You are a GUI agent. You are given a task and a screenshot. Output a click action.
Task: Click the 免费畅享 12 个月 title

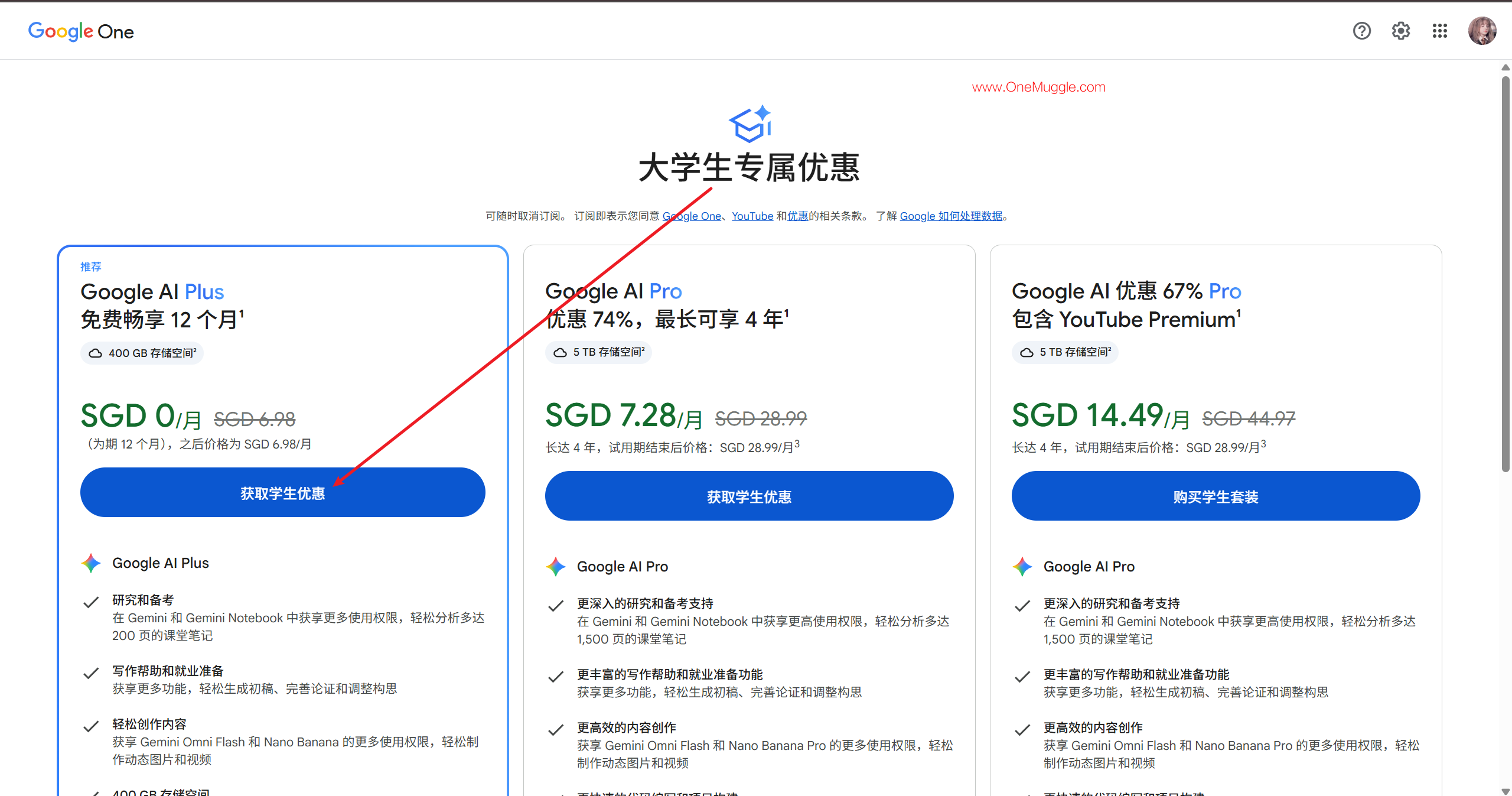162,320
